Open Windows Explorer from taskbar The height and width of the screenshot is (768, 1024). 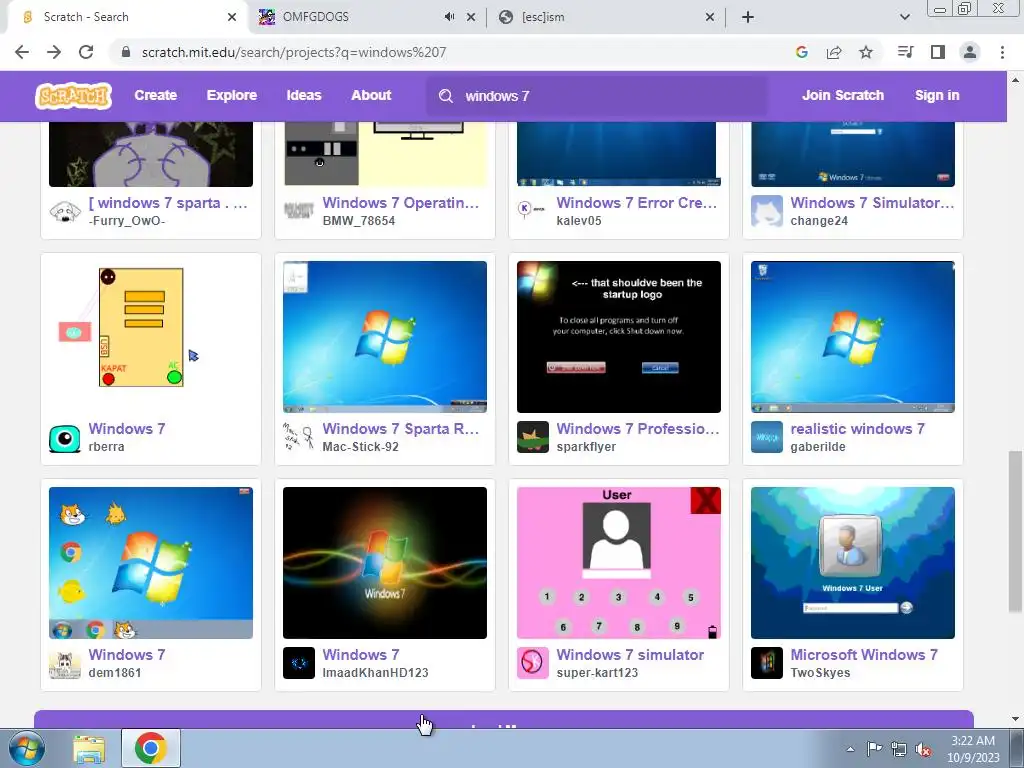(89, 749)
